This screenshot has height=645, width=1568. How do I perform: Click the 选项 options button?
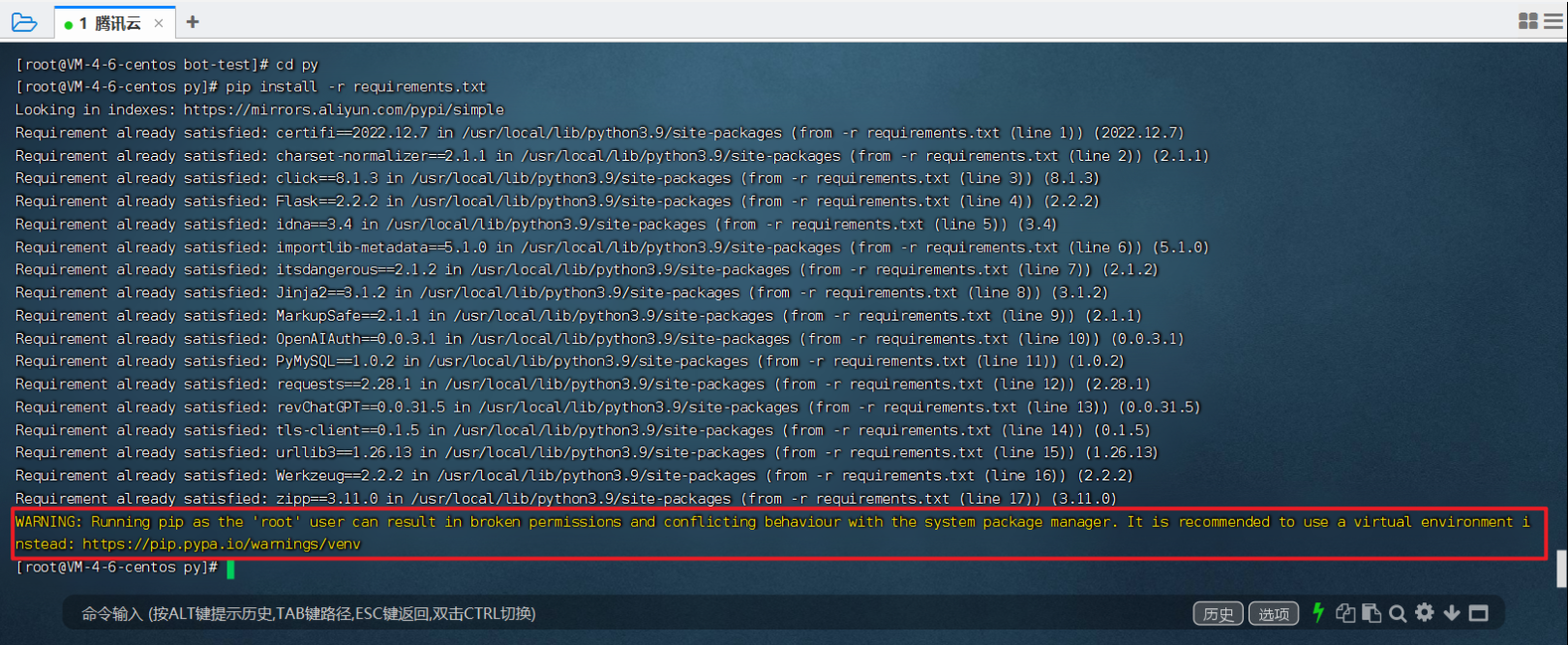1274,613
